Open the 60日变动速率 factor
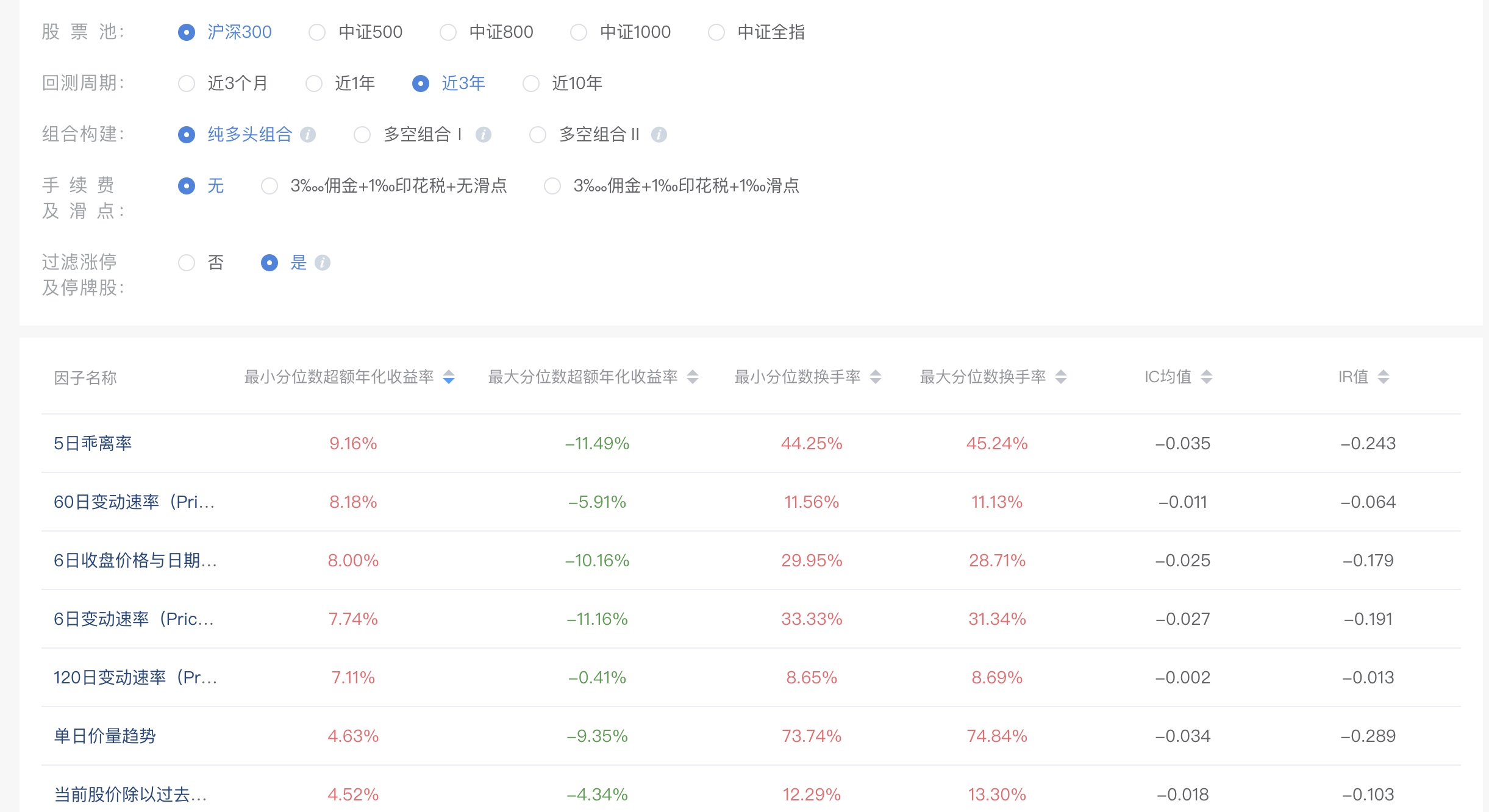This screenshot has height=812, width=1489. tap(134, 502)
